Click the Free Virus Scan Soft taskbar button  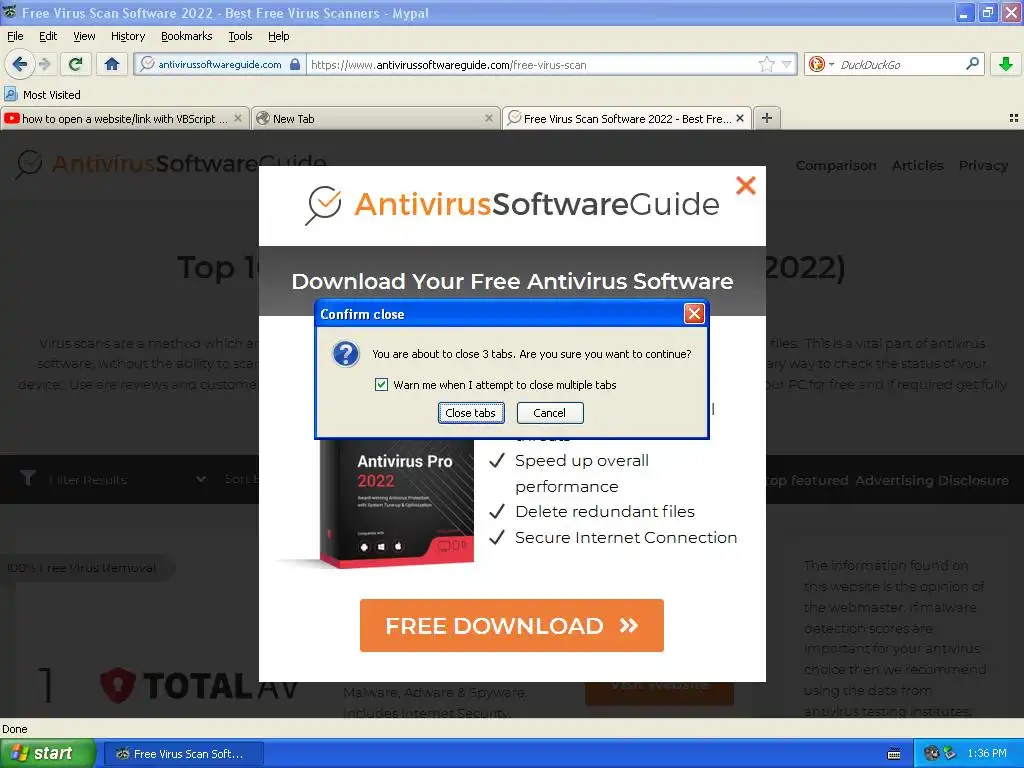184,754
